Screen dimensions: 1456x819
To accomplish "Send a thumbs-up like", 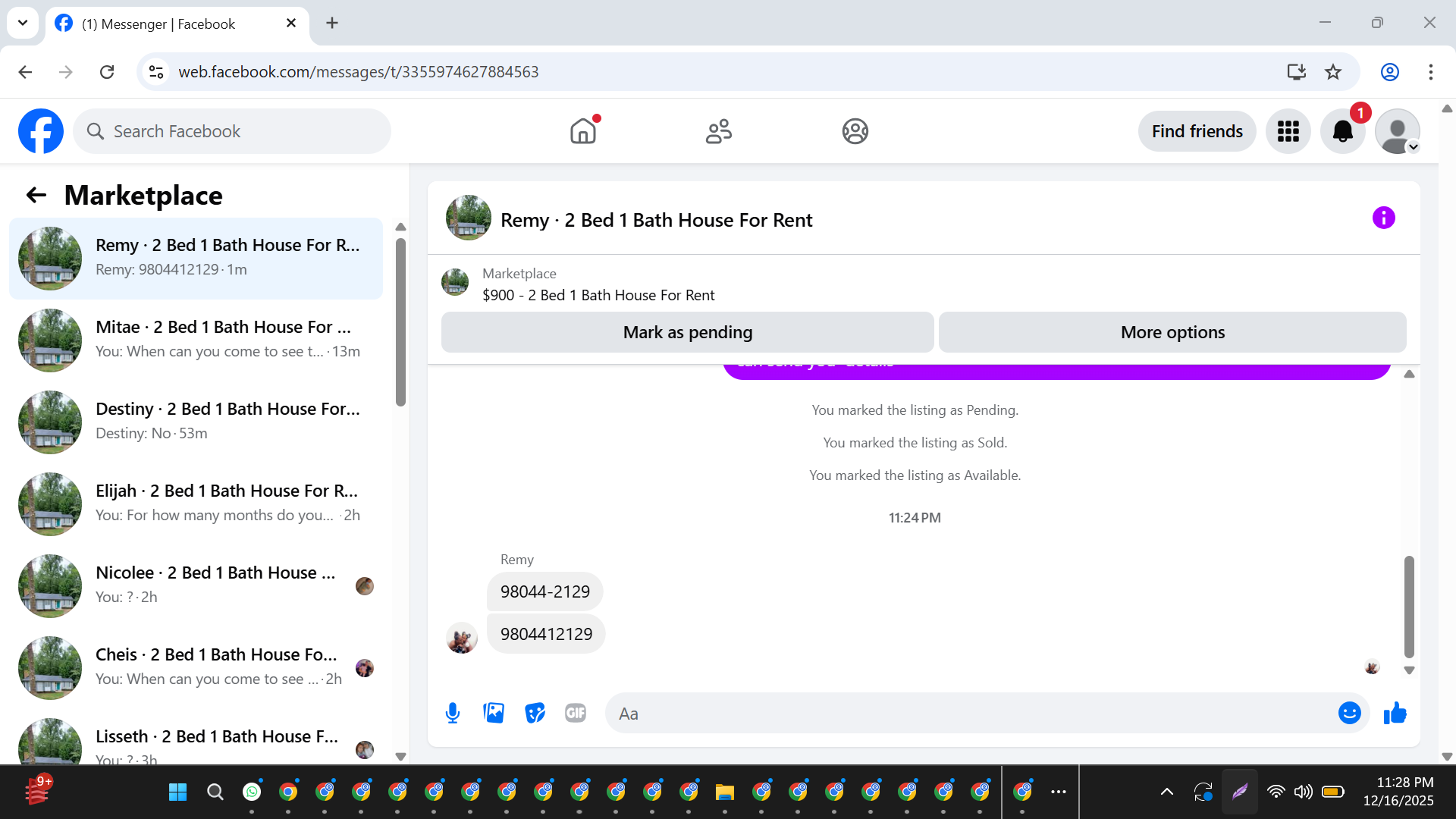I will point(1395,713).
